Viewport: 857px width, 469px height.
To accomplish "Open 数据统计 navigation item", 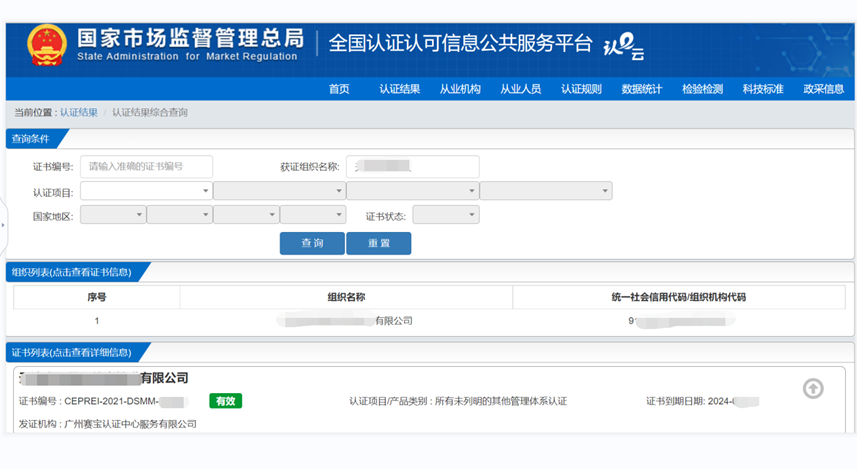I will 642,89.
